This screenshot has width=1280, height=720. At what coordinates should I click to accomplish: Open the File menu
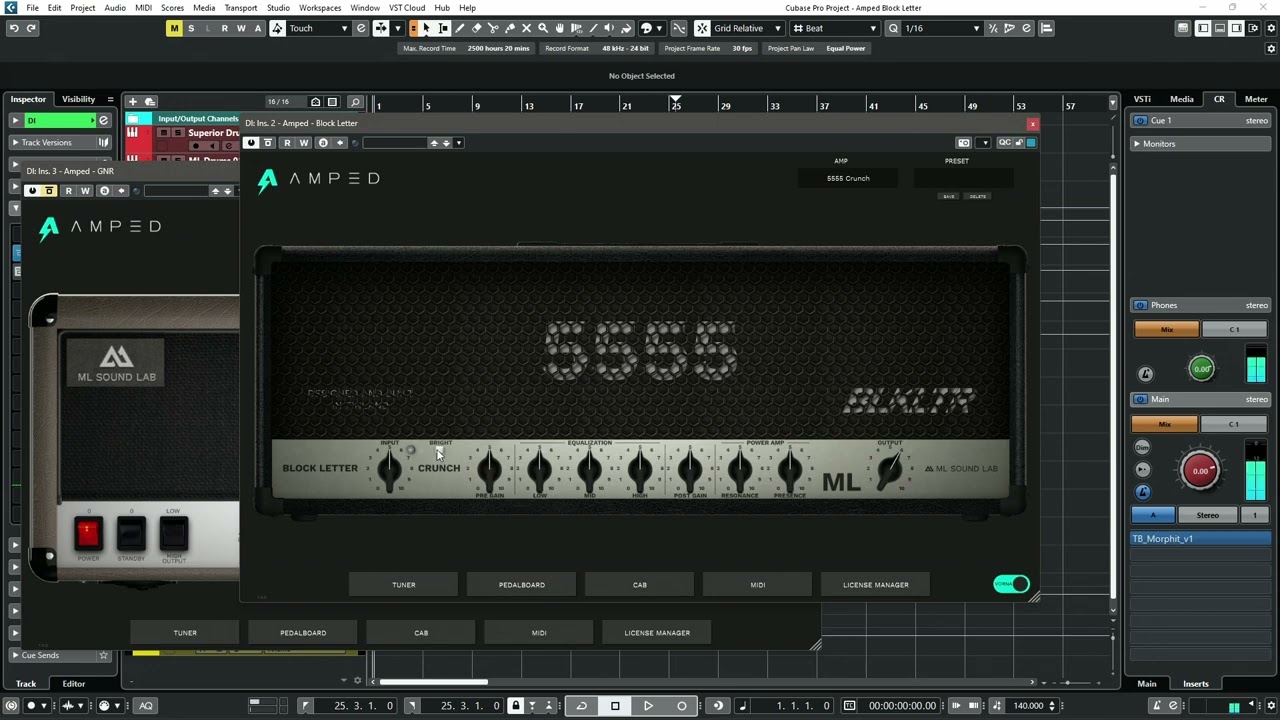click(x=33, y=8)
